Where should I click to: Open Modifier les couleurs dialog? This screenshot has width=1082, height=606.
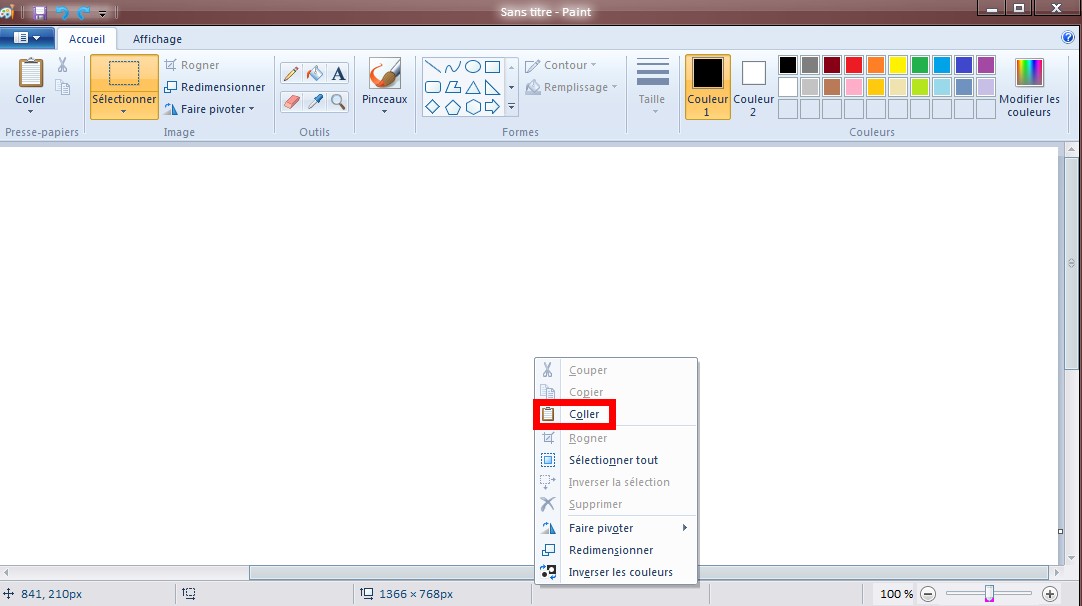[x=1029, y=87]
